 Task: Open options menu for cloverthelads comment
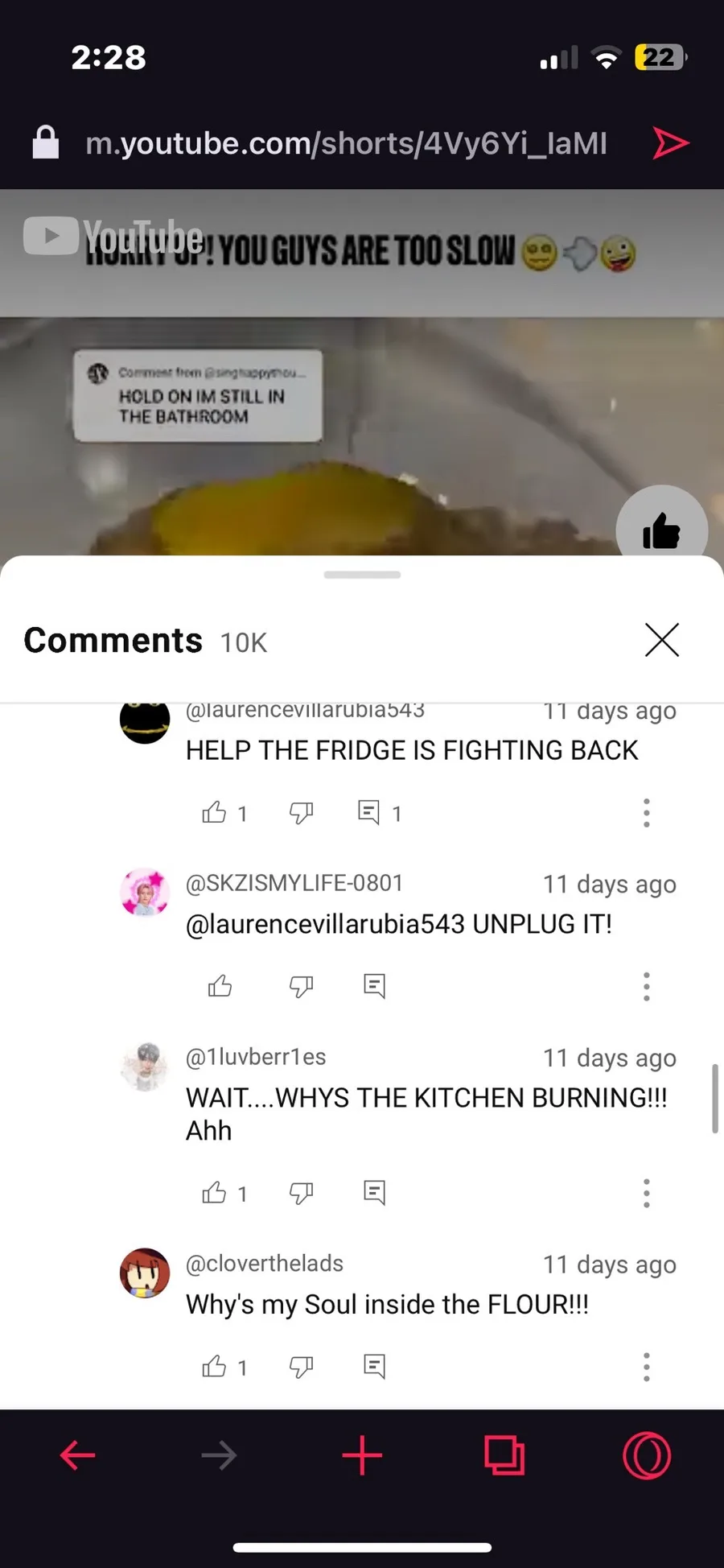coord(646,1367)
